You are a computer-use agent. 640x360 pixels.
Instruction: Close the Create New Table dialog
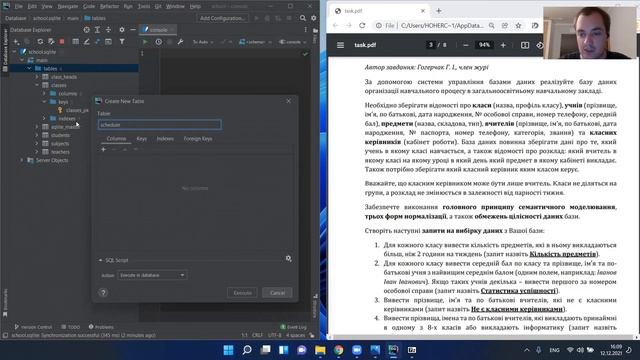(289, 101)
